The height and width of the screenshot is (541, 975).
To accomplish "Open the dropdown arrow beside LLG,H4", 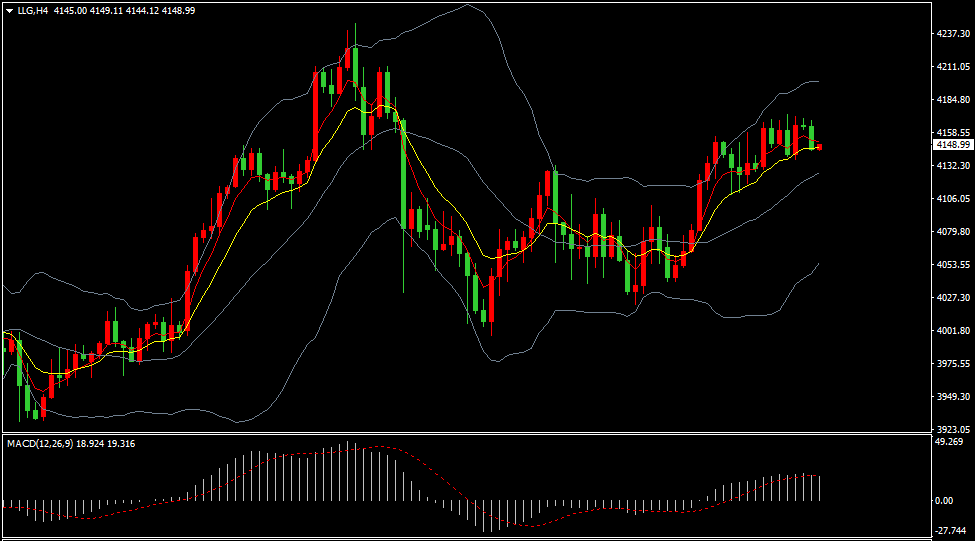I will (9, 9).
